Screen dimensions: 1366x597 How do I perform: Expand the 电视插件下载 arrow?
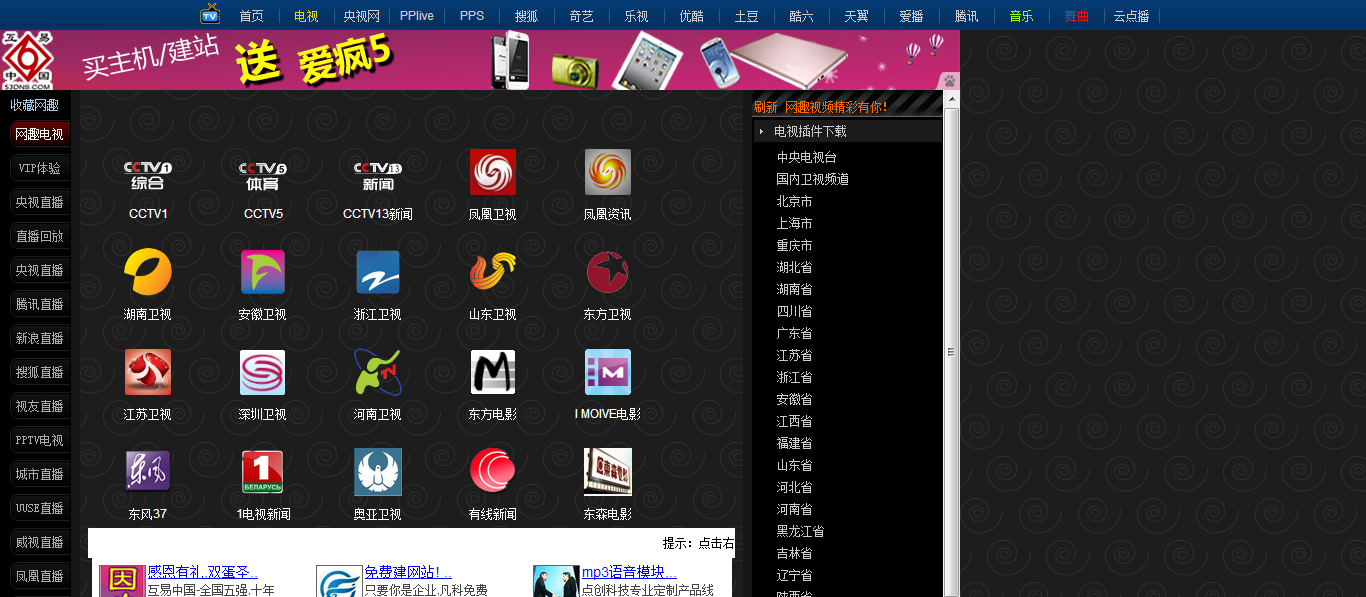pyautogui.click(x=762, y=131)
